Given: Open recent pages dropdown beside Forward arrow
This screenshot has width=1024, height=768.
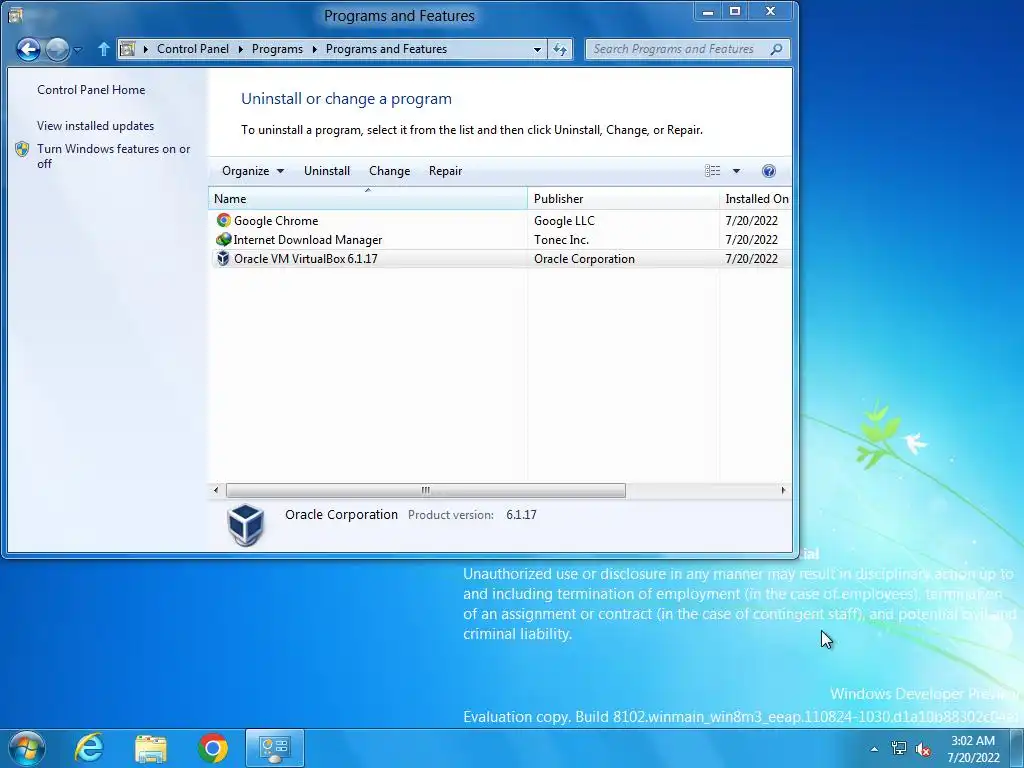Looking at the screenshot, I should pos(78,50).
